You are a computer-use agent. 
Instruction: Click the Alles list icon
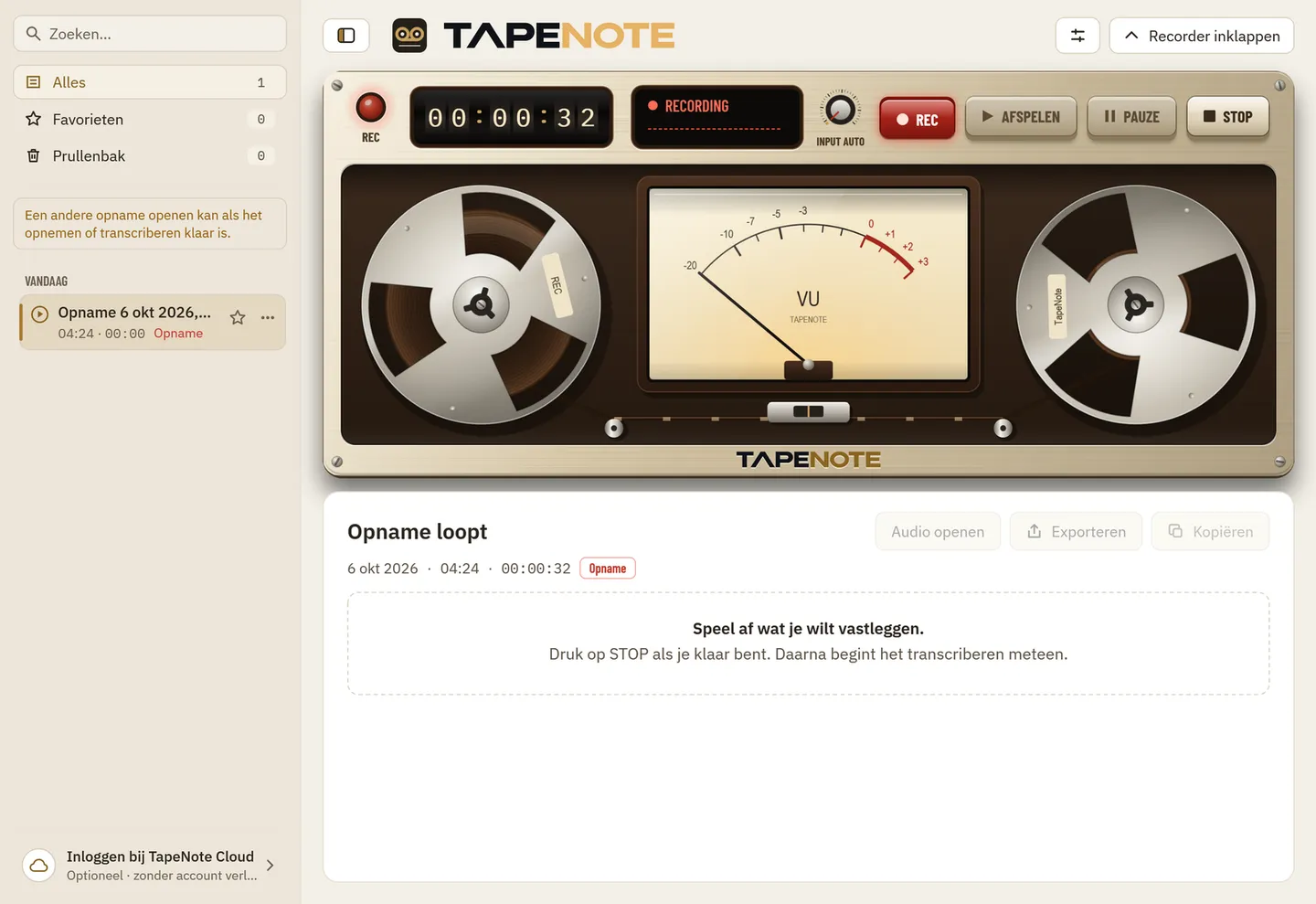point(34,82)
